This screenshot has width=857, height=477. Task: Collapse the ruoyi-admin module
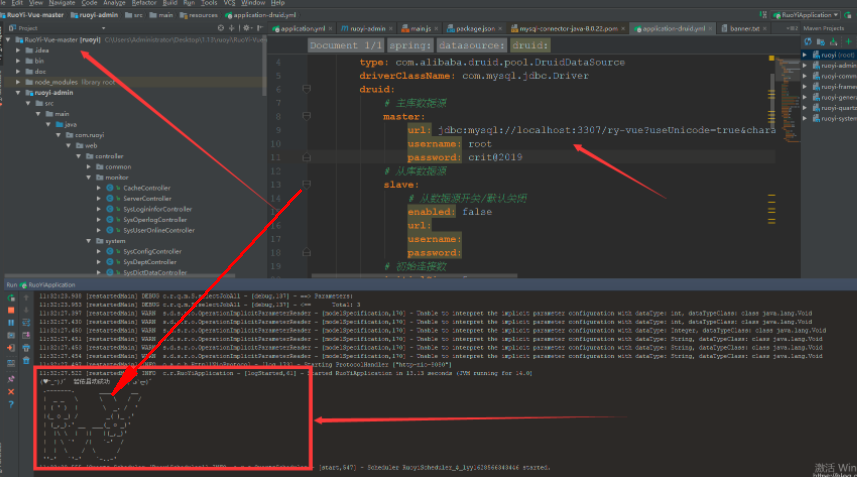pyautogui.click(x=18, y=93)
